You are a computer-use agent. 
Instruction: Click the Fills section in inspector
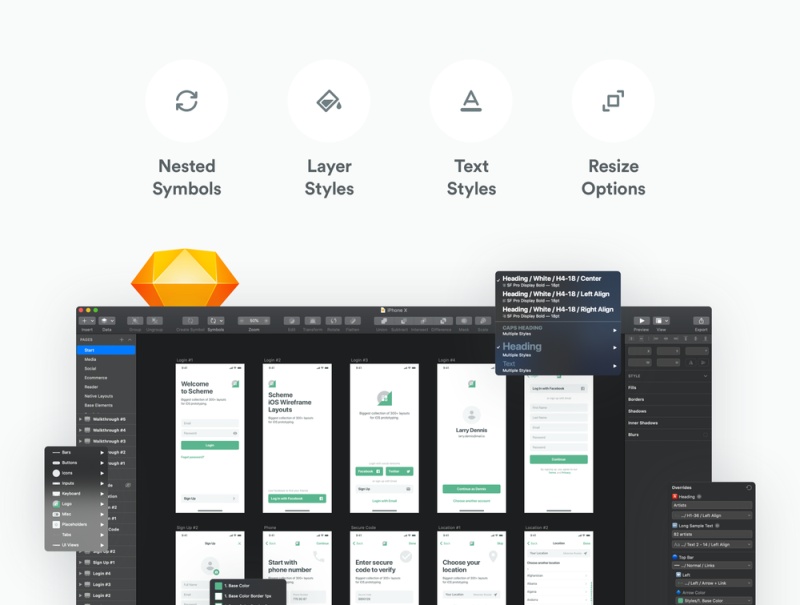633,387
